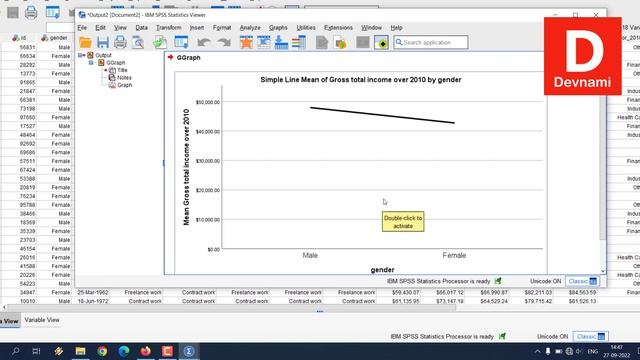This screenshot has height=360, width=640.
Task: Collapse the Output node in outline tree
Action: coord(80,55)
